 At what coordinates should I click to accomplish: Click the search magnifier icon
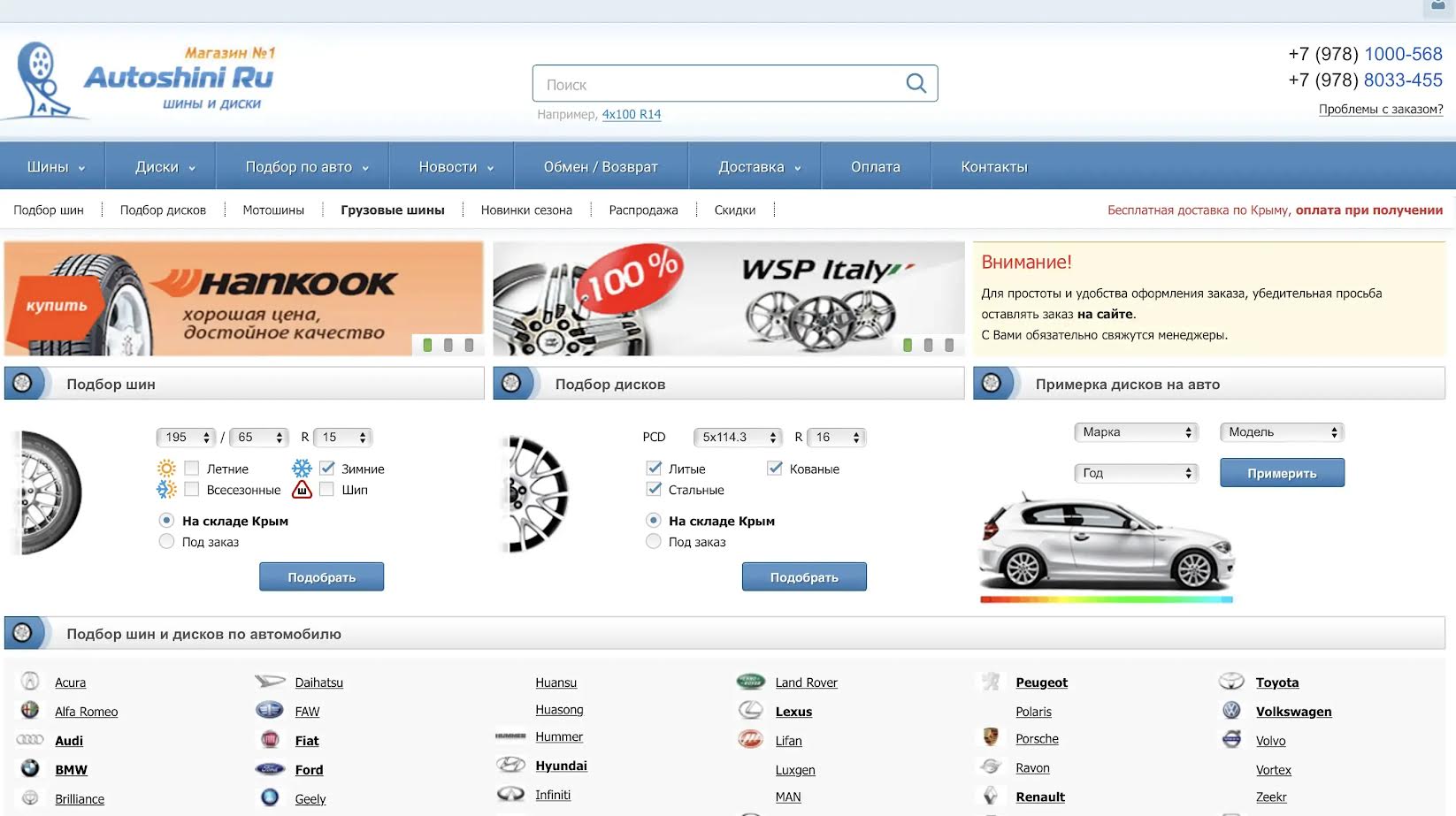tap(916, 84)
